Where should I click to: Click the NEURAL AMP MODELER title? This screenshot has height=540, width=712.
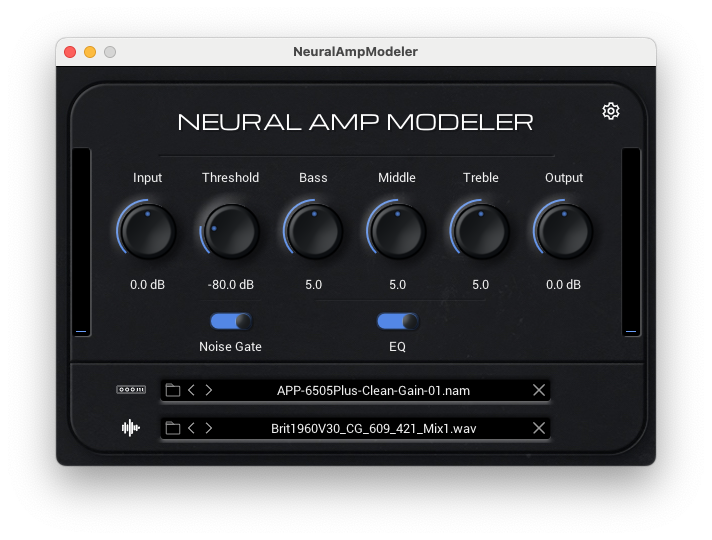tap(356, 122)
